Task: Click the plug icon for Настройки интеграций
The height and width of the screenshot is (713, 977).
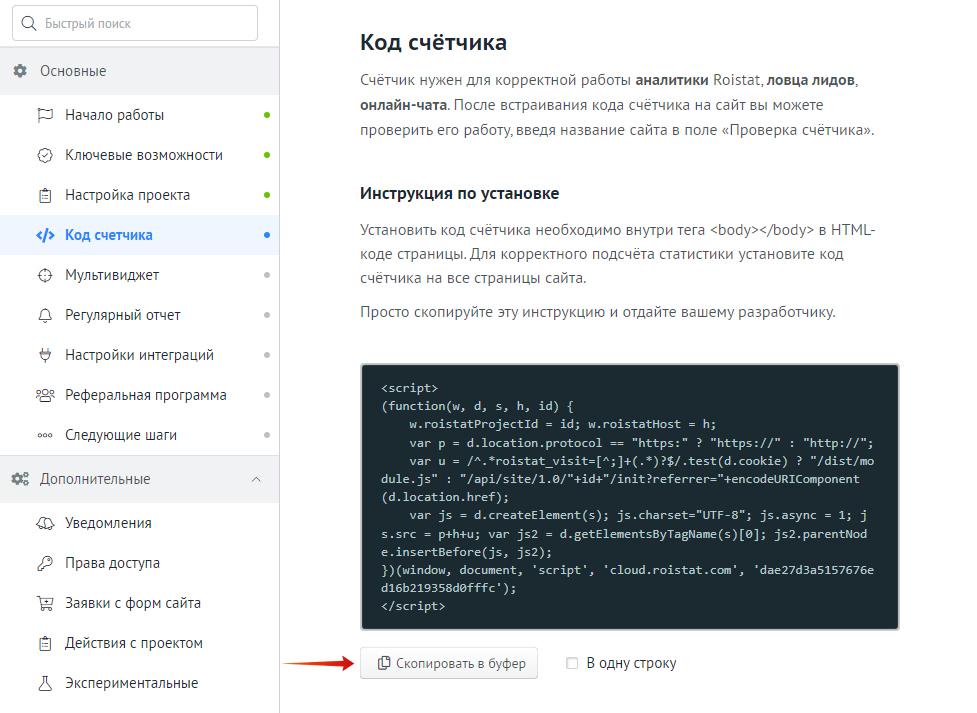Action: point(45,355)
